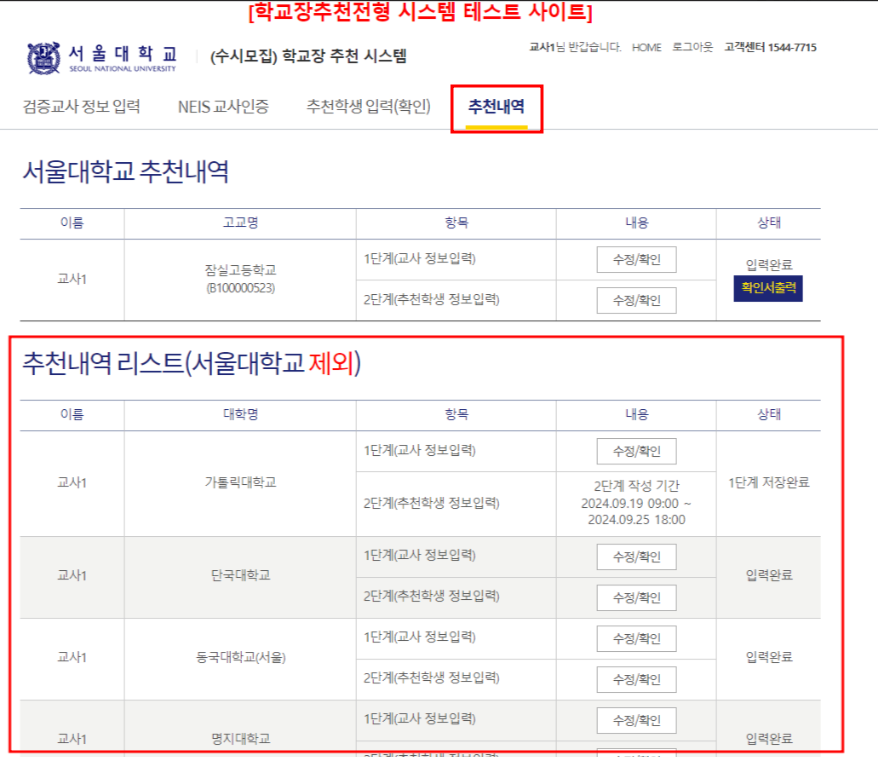Select the 잠실고등학교 school name cell
The image size is (878, 757).
[241, 279]
